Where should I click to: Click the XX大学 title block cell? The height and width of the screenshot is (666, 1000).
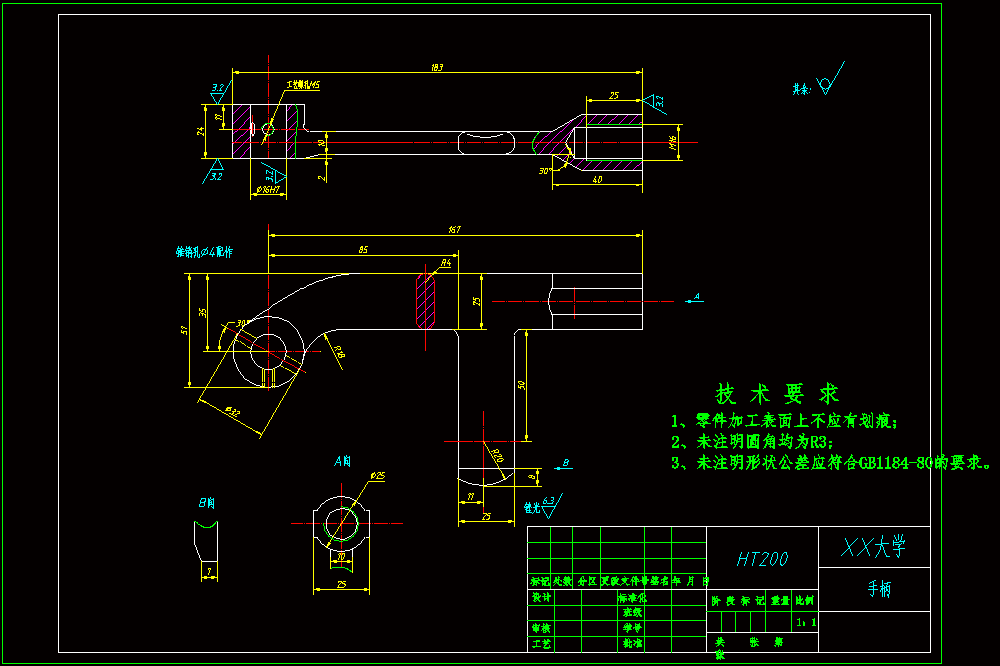[874, 547]
